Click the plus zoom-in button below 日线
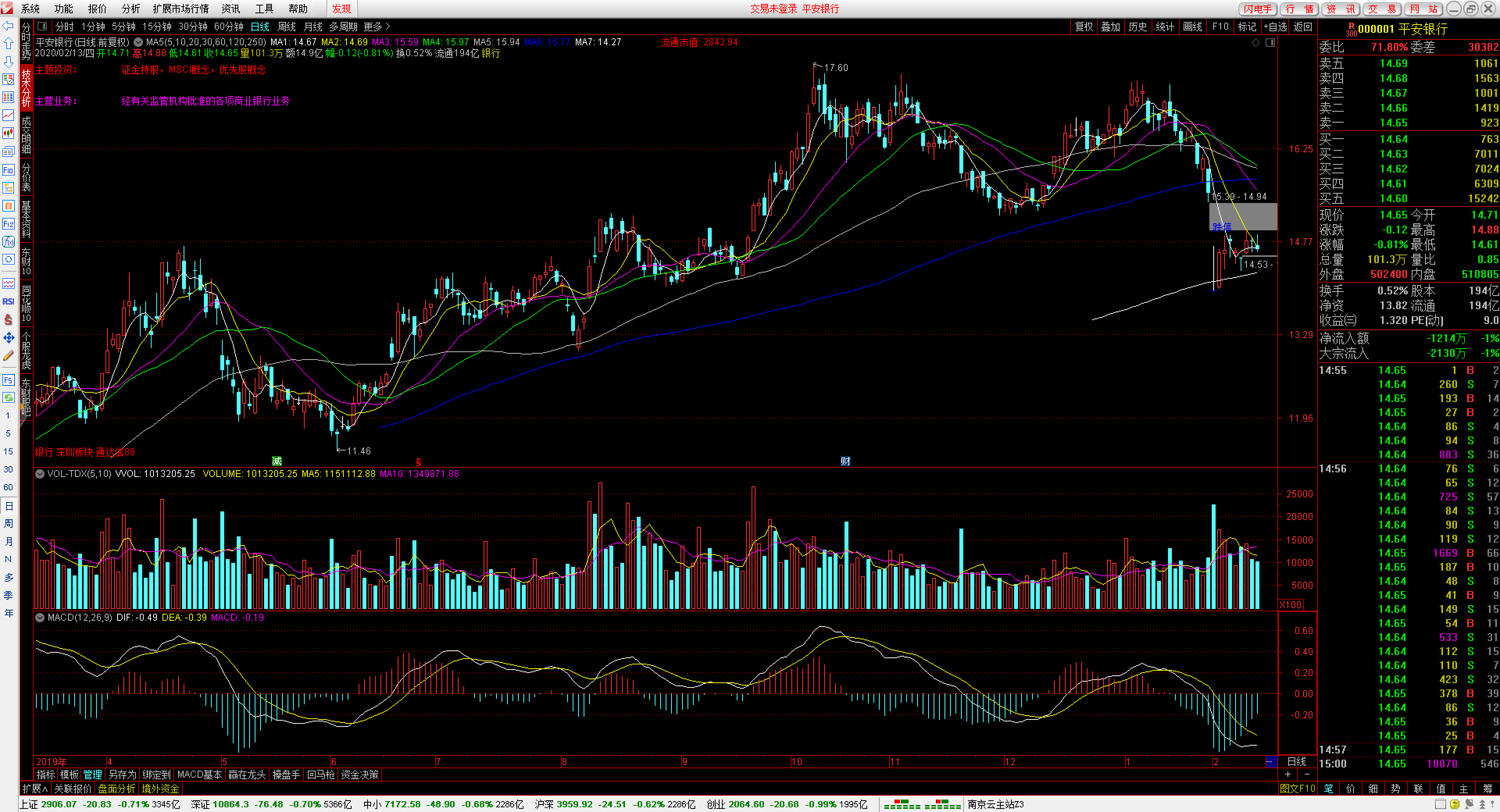This screenshot has height=812, width=1500. tap(1287, 774)
